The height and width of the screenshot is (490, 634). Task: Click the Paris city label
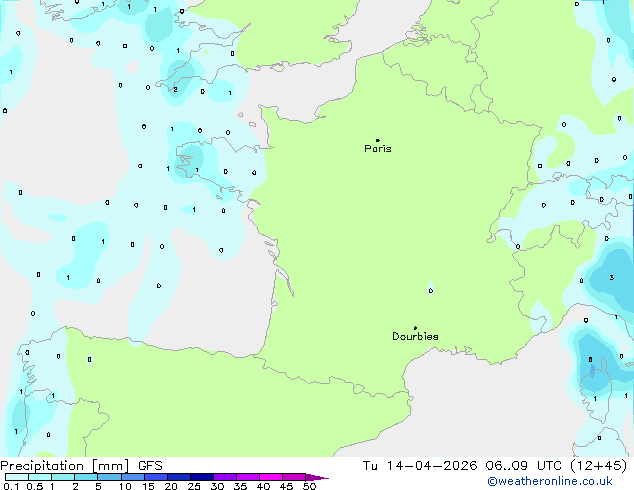point(378,149)
